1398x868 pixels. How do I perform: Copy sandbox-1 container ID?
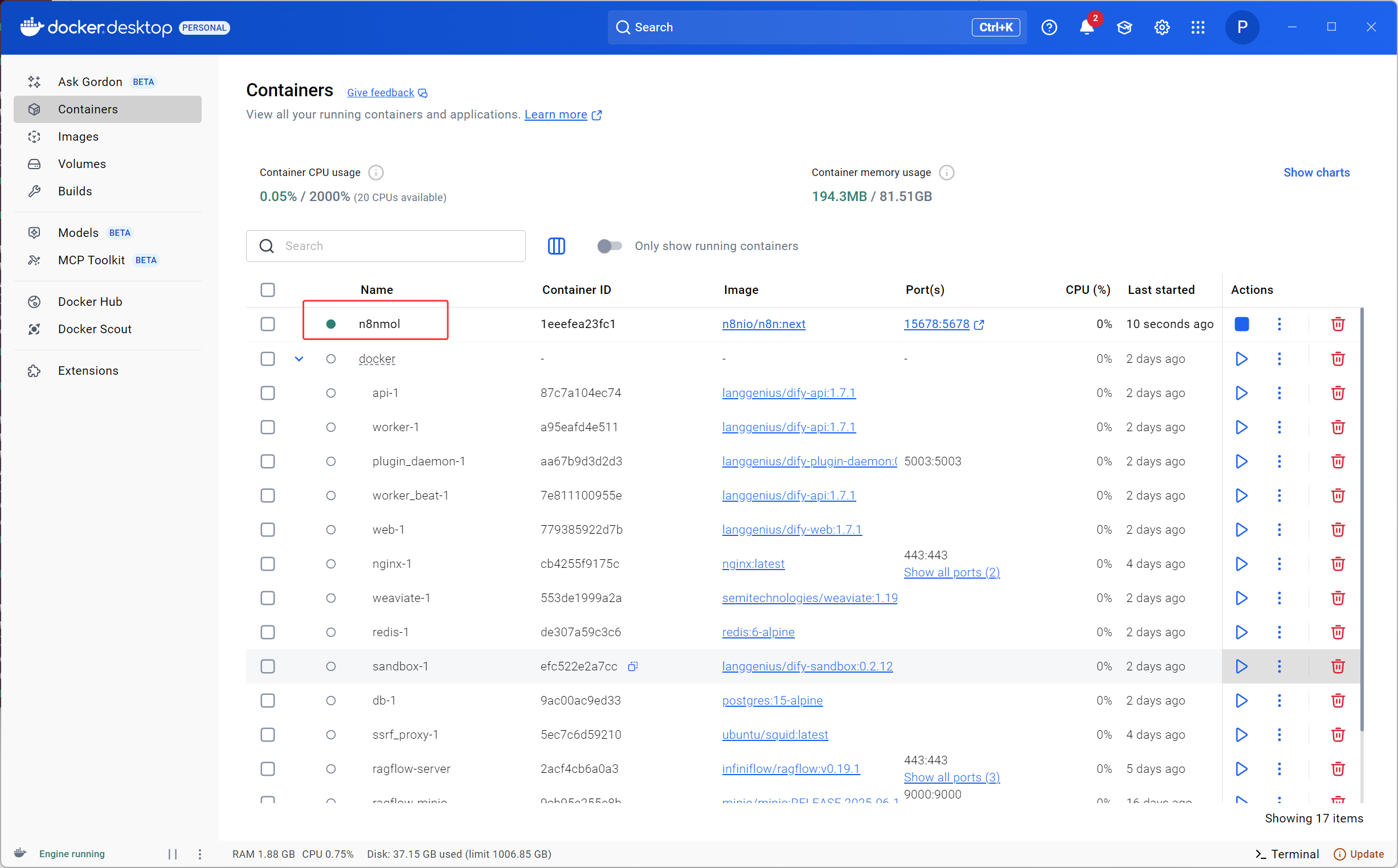click(633, 666)
